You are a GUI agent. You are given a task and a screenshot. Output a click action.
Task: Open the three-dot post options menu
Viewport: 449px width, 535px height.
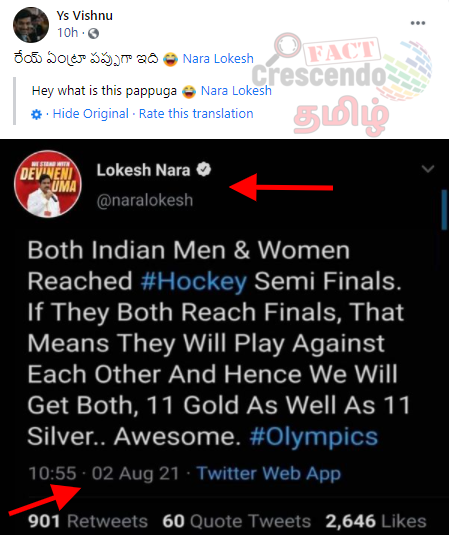(x=418, y=23)
